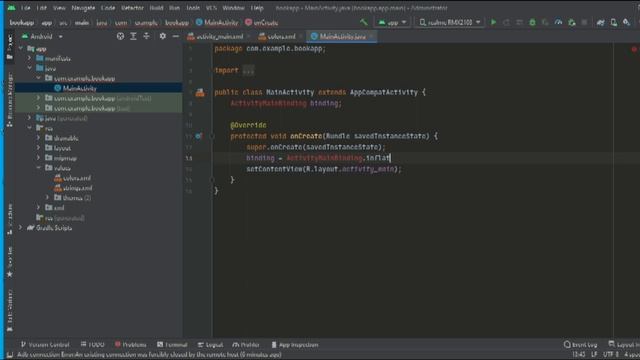Viewport: 640px width, 360px height.
Task: Expand the folded import statement
Action: click(248, 71)
